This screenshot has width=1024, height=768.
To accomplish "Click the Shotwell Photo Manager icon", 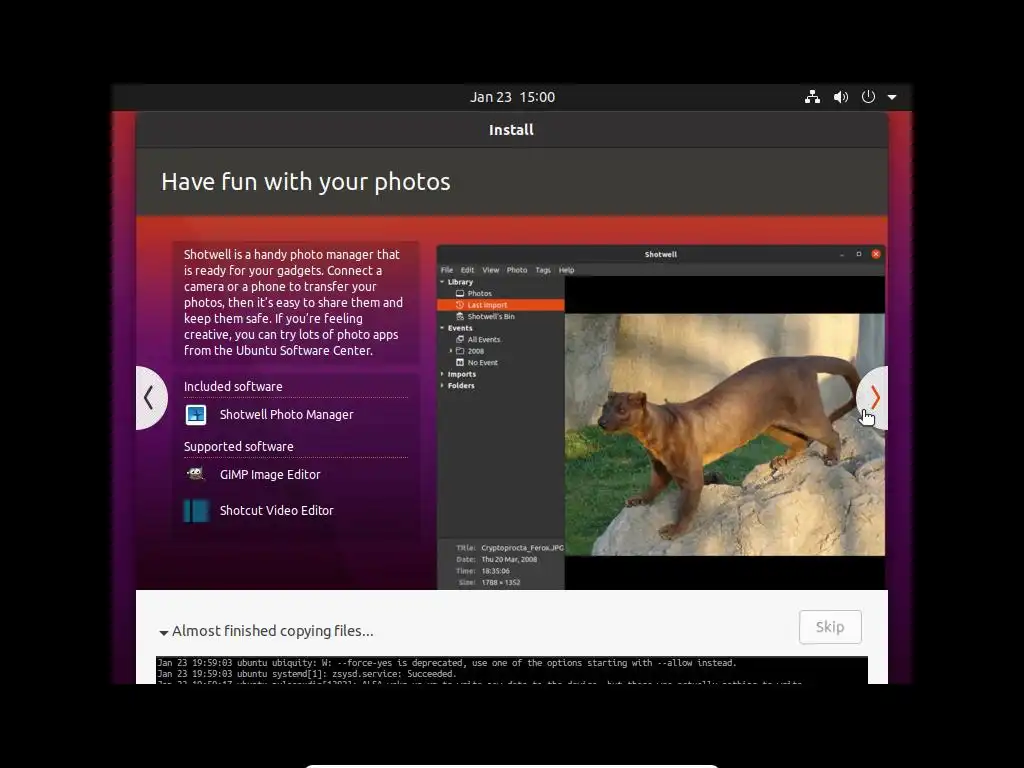I will 196,415.
